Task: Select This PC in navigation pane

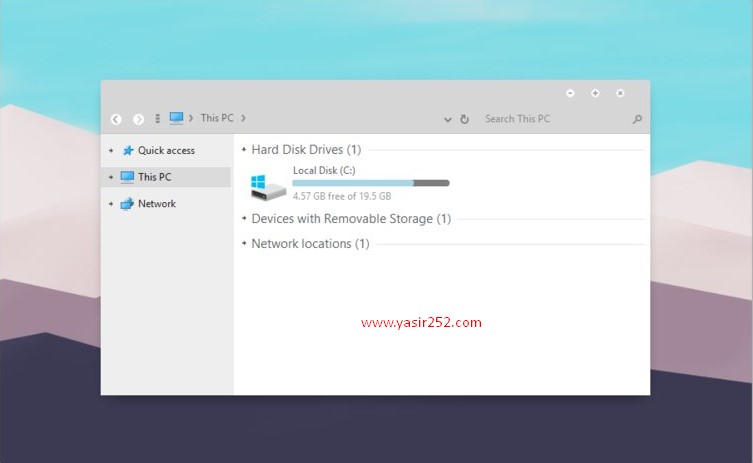Action: pos(154,177)
